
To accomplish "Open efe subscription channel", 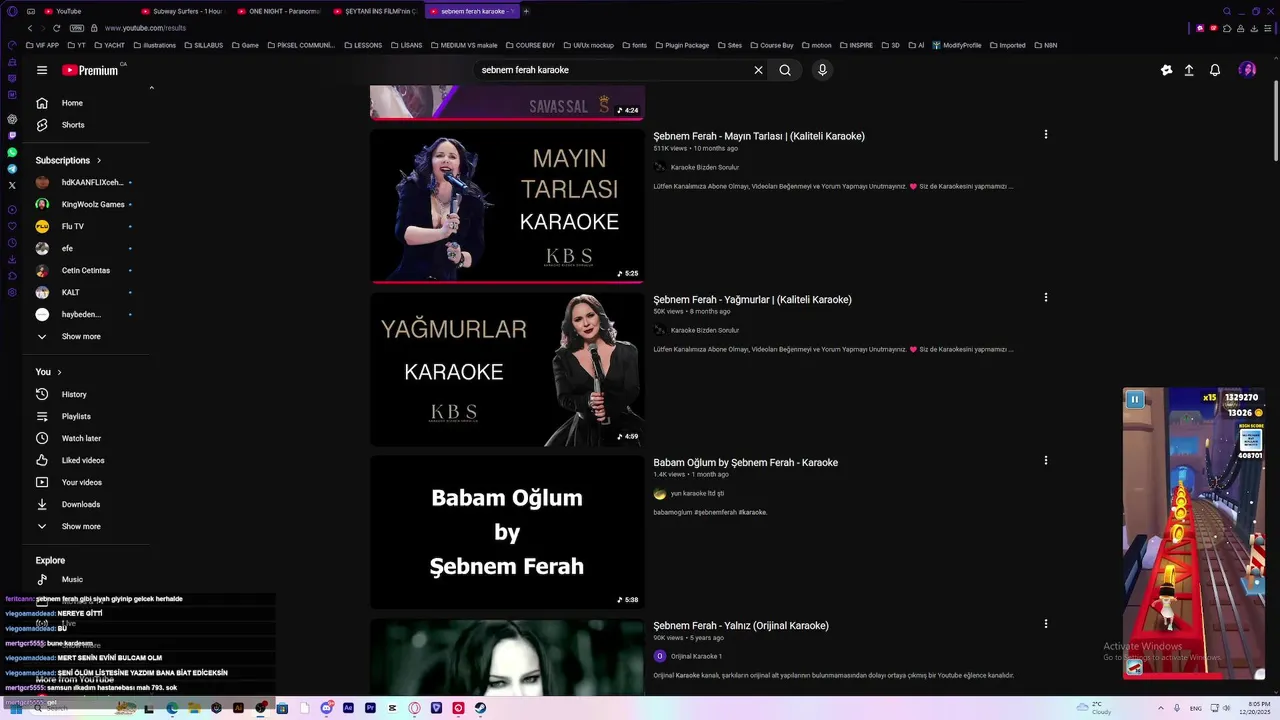I will (x=87, y=248).
